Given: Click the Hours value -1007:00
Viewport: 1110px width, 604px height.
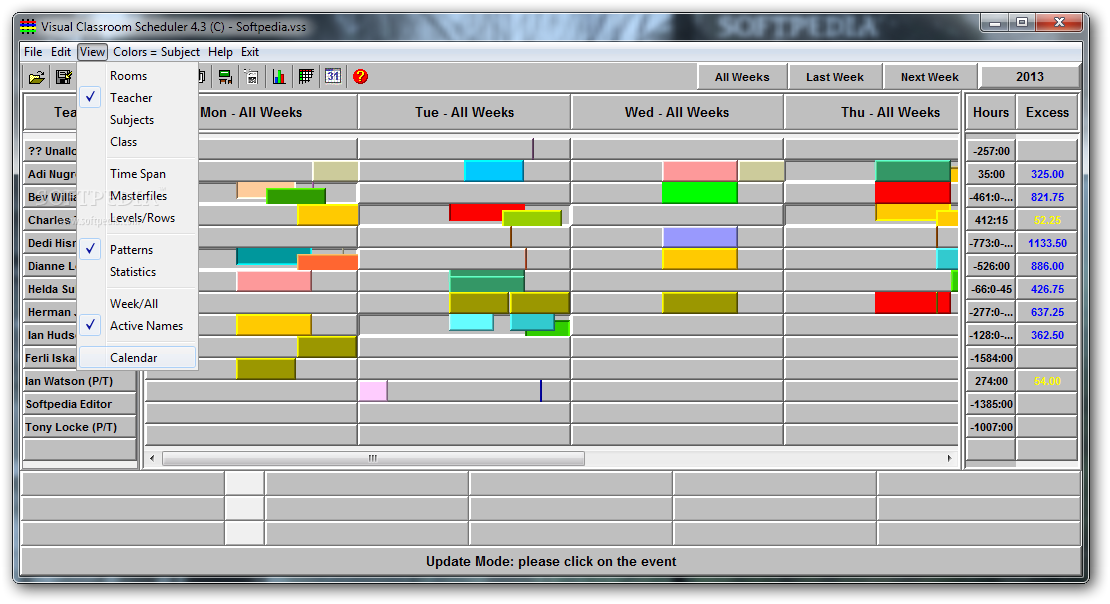Looking at the screenshot, I should pyautogui.click(x=991, y=427).
